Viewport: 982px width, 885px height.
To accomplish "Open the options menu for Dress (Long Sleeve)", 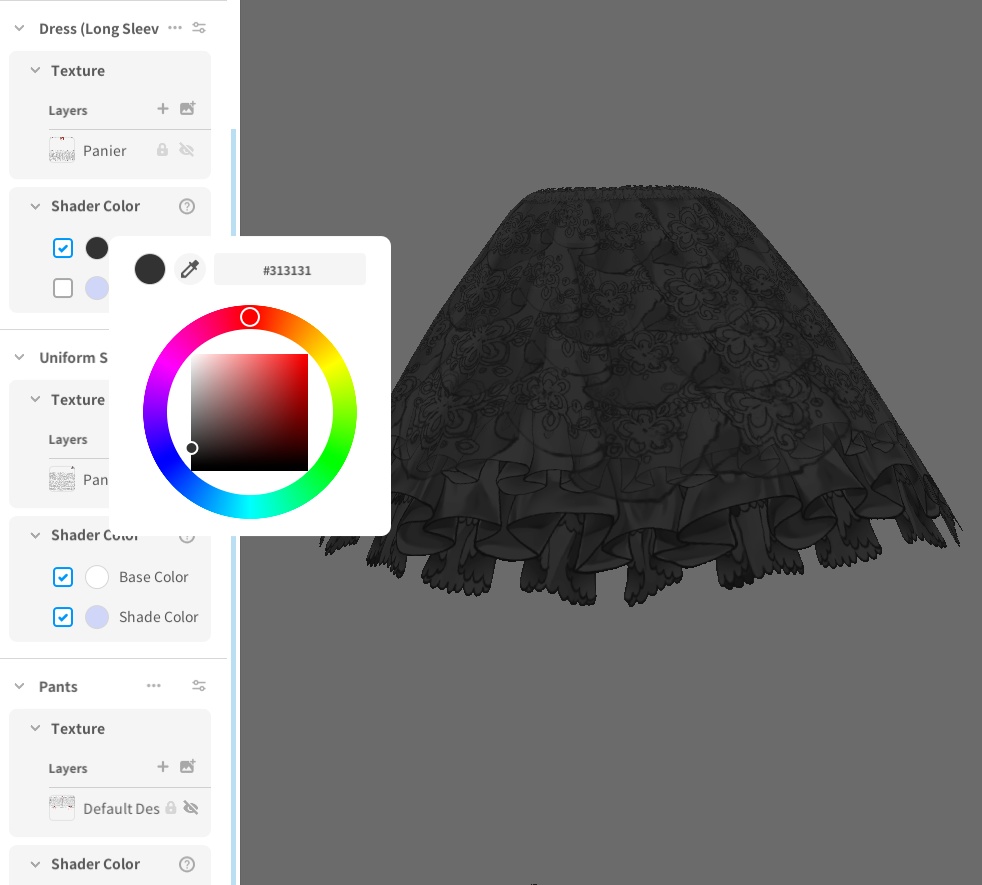I will pos(175,27).
